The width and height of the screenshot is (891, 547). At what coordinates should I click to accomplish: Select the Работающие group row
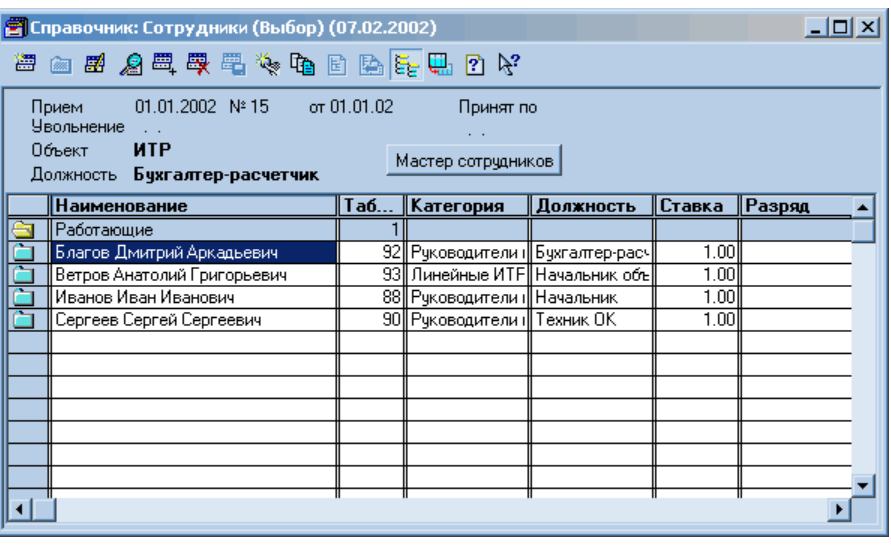pos(430,229)
